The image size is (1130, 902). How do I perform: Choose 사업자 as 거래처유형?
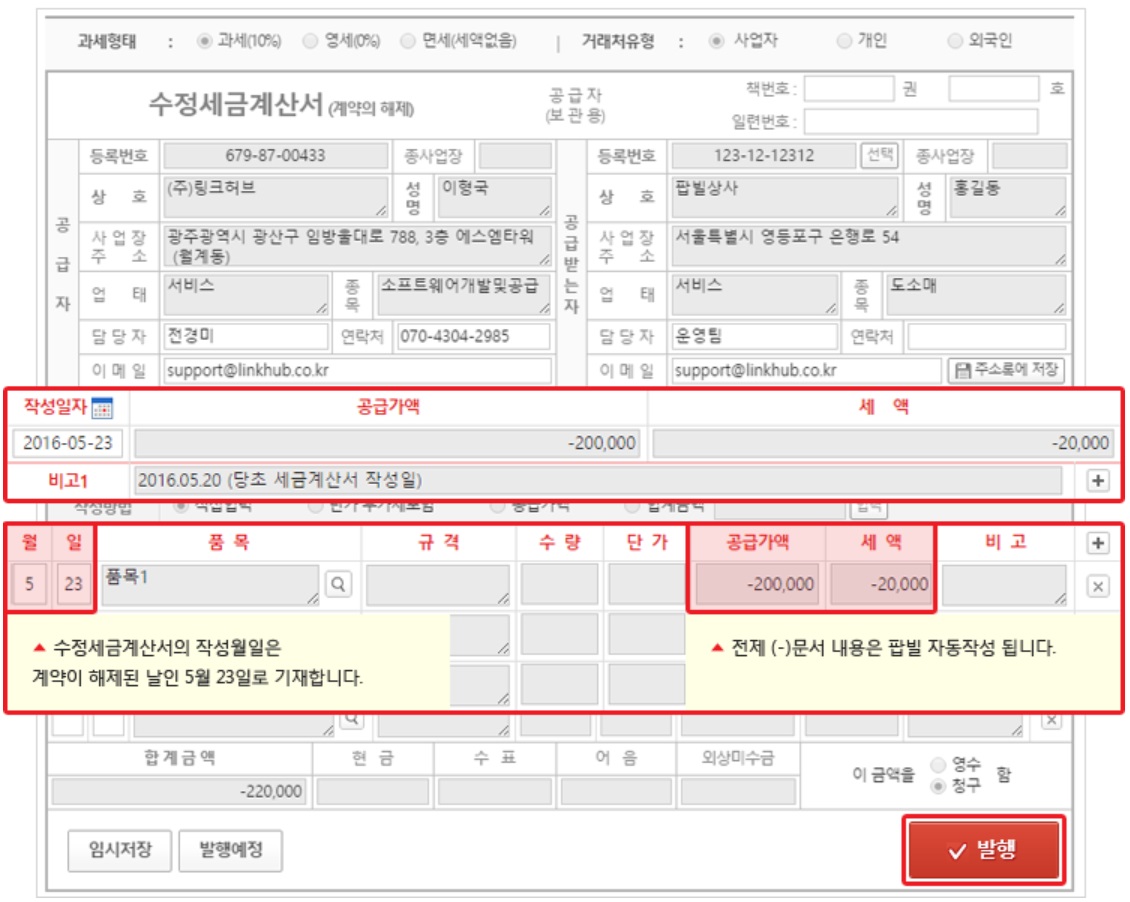click(716, 41)
